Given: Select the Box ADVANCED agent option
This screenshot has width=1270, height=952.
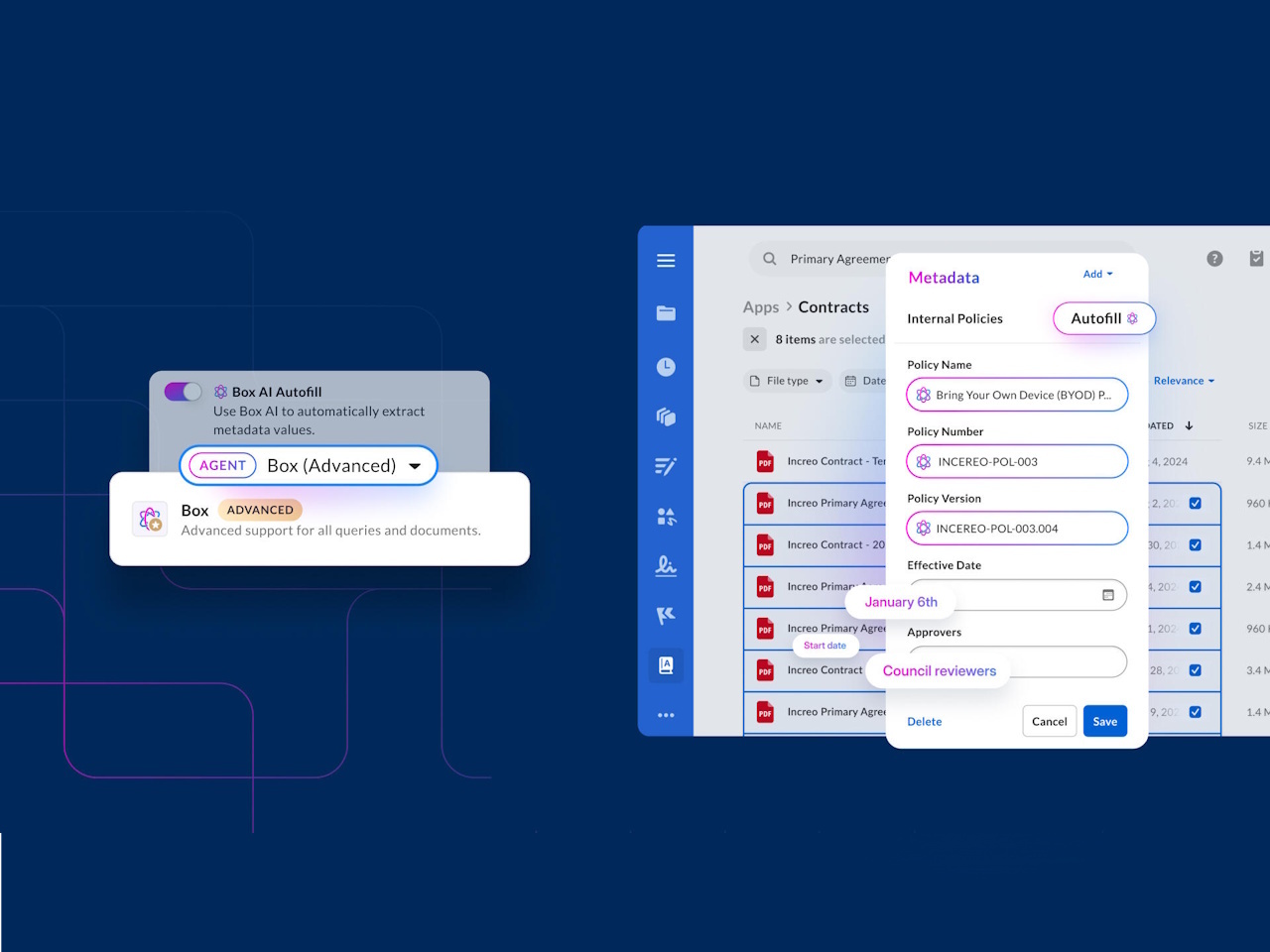Looking at the screenshot, I should [319, 519].
